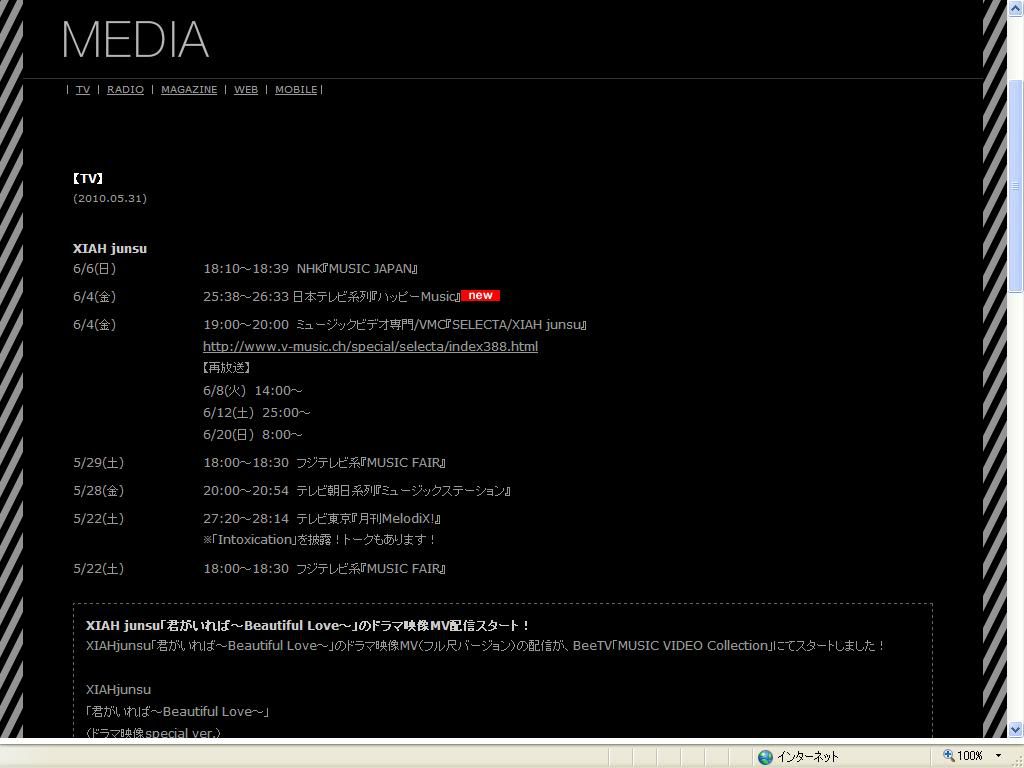This screenshot has width=1024, height=768.
Task: Click the red 'new' badge
Action: coord(480,296)
